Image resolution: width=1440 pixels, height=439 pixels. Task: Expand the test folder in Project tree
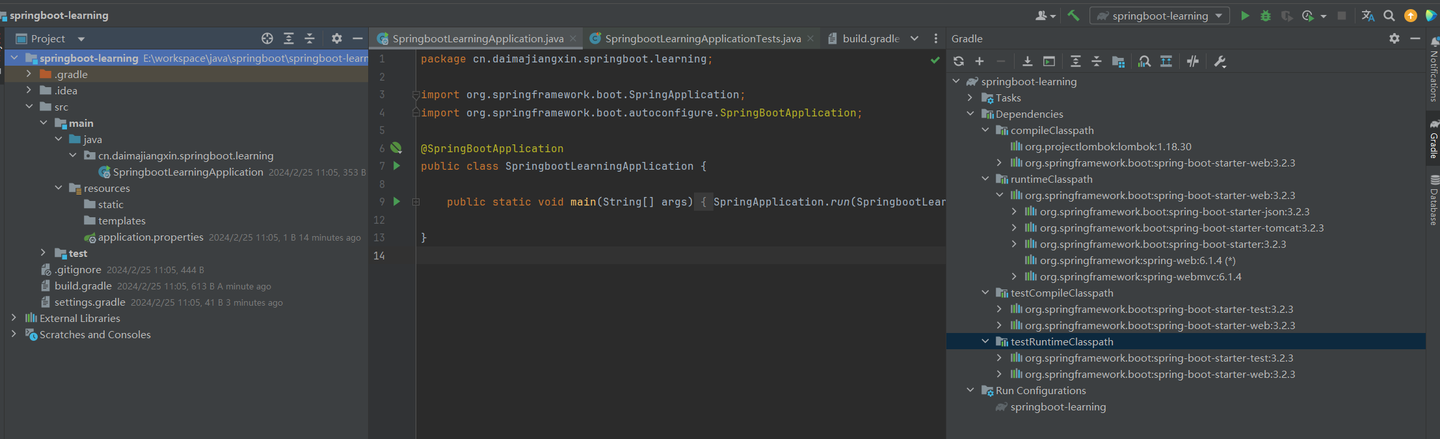pyautogui.click(x=43, y=253)
